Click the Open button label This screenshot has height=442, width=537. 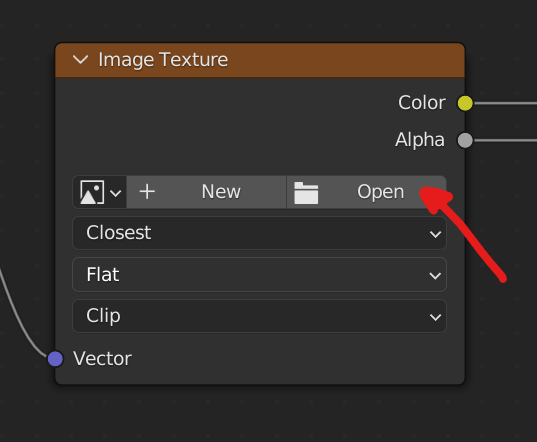(380, 192)
